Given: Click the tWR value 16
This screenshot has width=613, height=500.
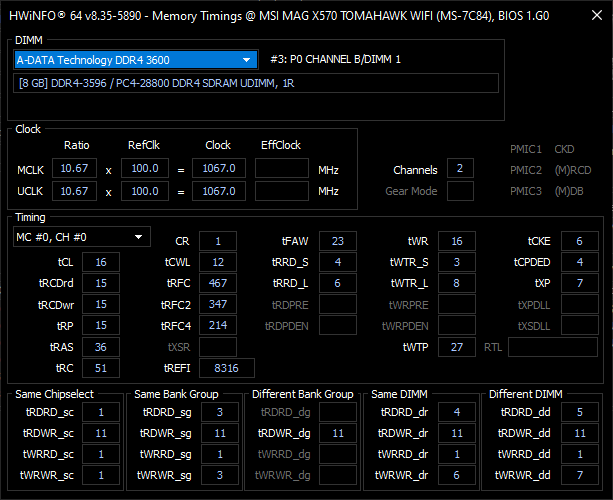Looking at the screenshot, I should coord(457,241).
